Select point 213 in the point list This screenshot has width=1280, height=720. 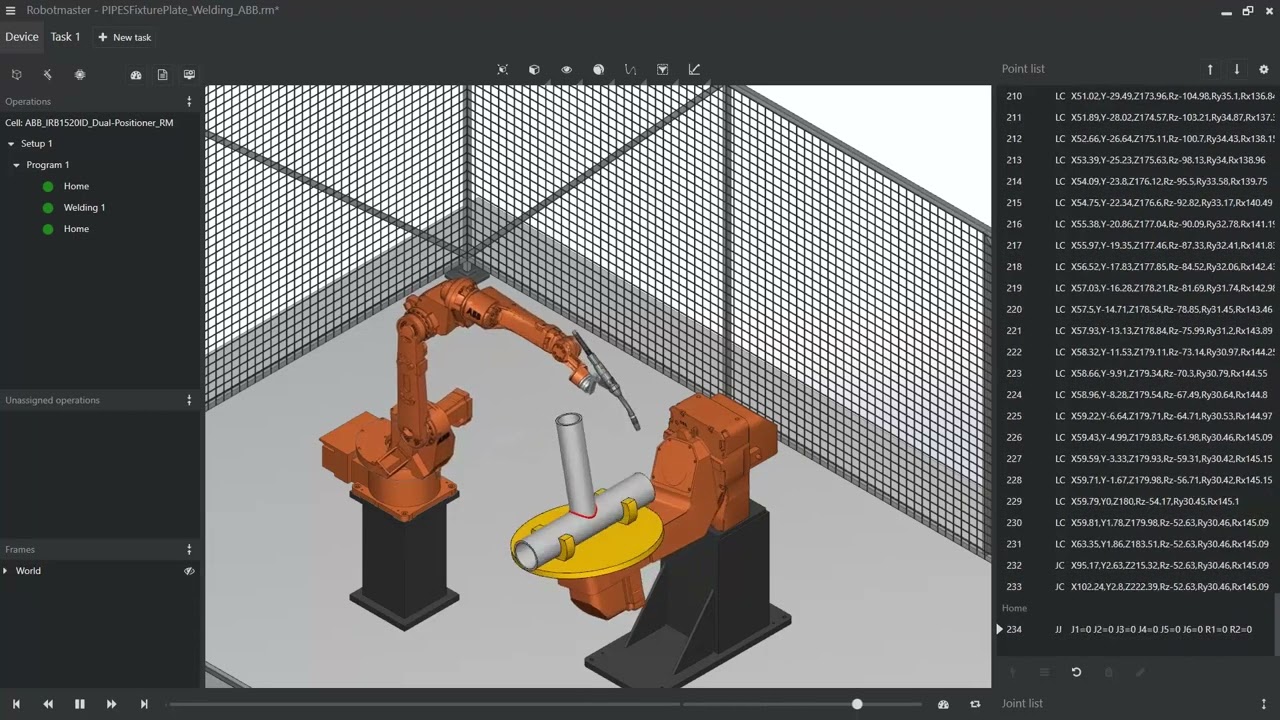point(1136,160)
